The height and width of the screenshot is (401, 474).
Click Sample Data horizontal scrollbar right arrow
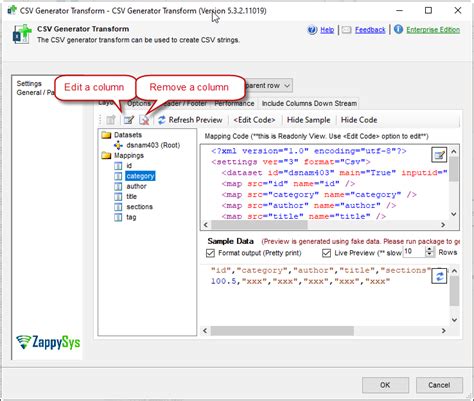click(443, 331)
